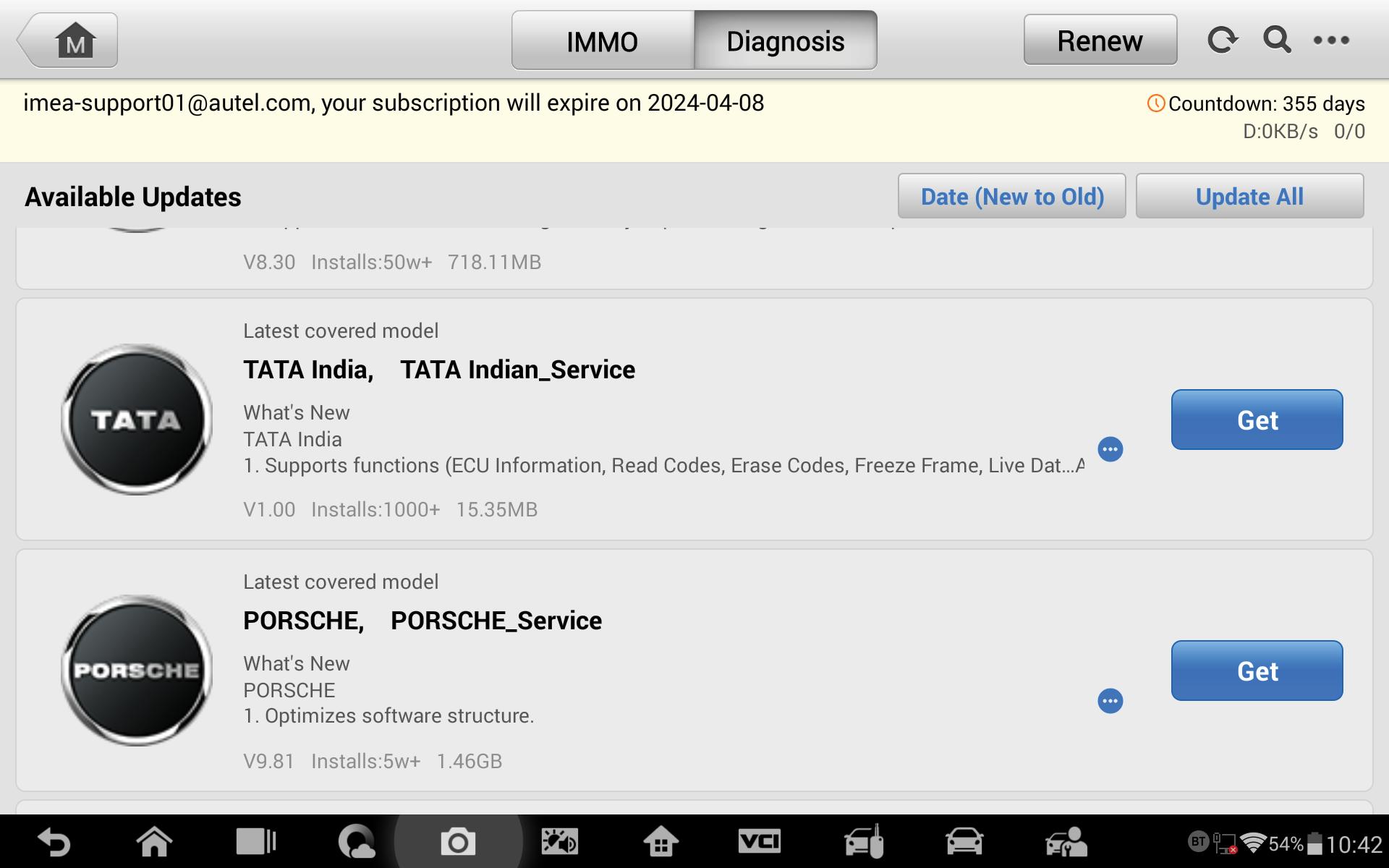Click PORSCHE, PORSCHE_Service title
This screenshot has width=1389, height=868.
pos(422,621)
